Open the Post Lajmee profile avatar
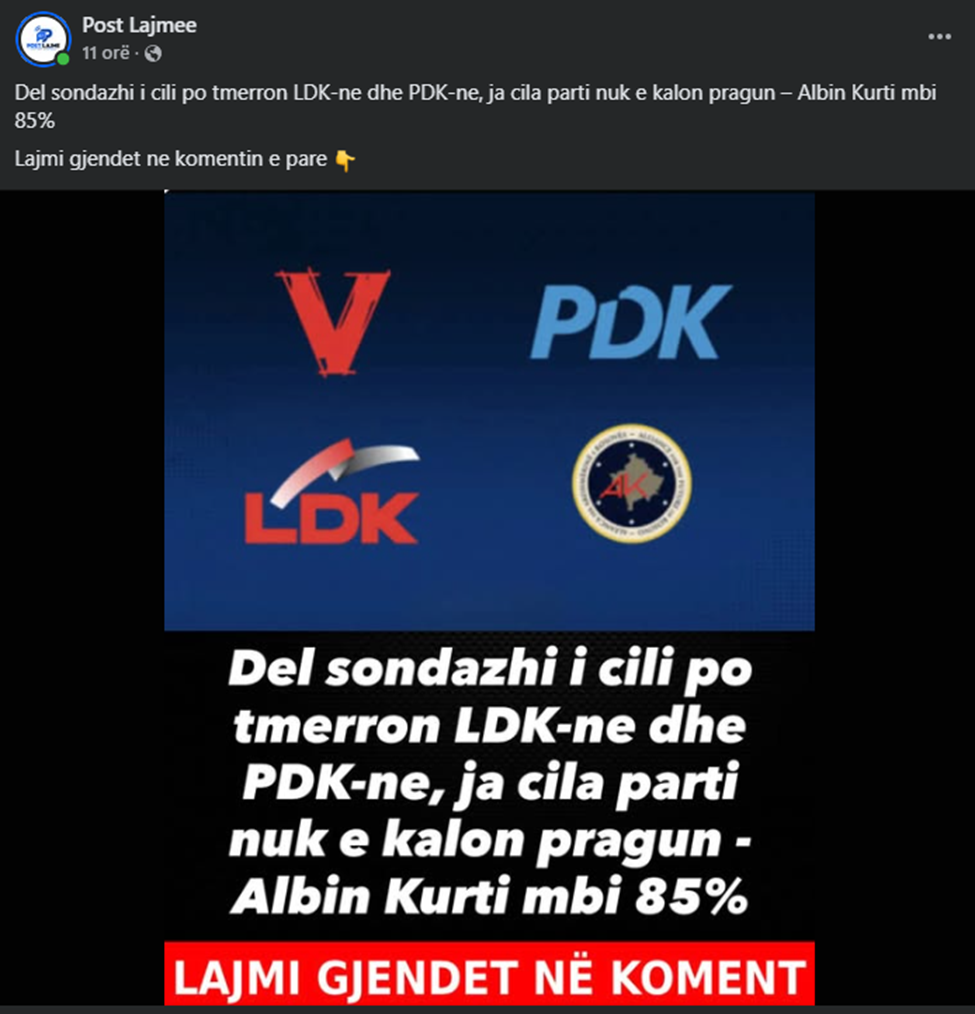Image resolution: width=975 pixels, height=1014 pixels. (x=43, y=39)
